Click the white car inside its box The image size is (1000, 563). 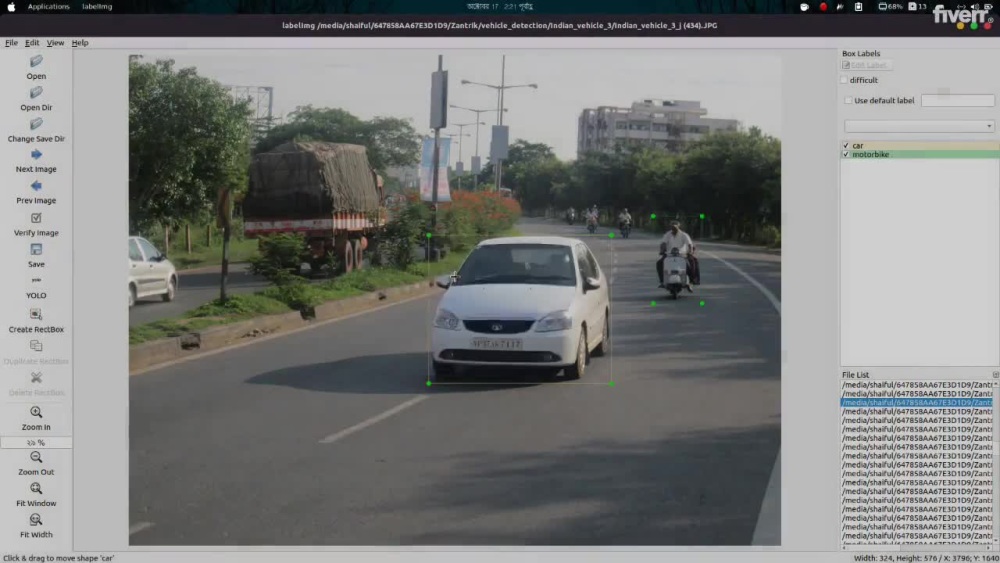coord(520,309)
